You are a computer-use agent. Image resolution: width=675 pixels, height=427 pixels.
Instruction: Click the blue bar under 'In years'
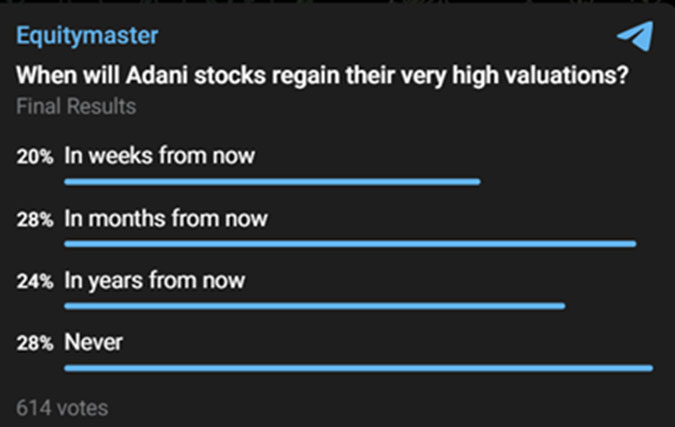coord(315,306)
